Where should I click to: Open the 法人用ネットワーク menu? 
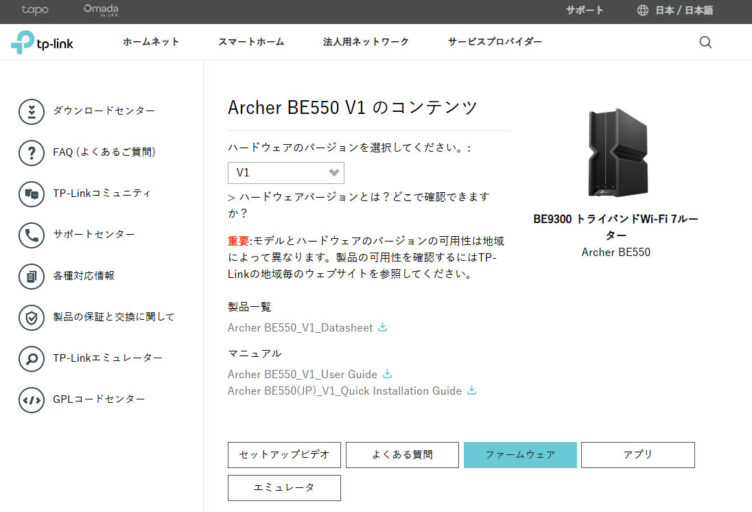365,42
